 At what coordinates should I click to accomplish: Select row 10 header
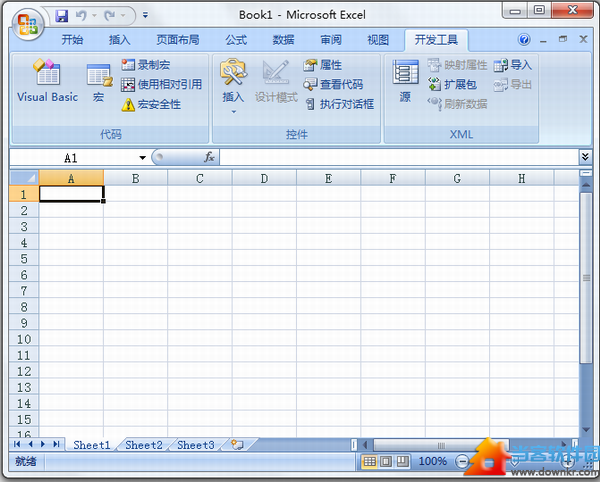pos(24,339)
